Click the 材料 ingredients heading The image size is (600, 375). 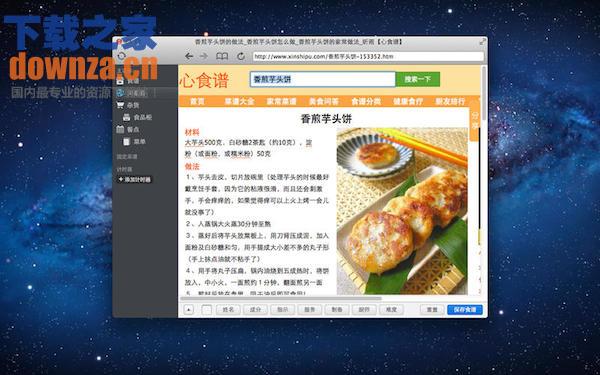coord(192,132)
